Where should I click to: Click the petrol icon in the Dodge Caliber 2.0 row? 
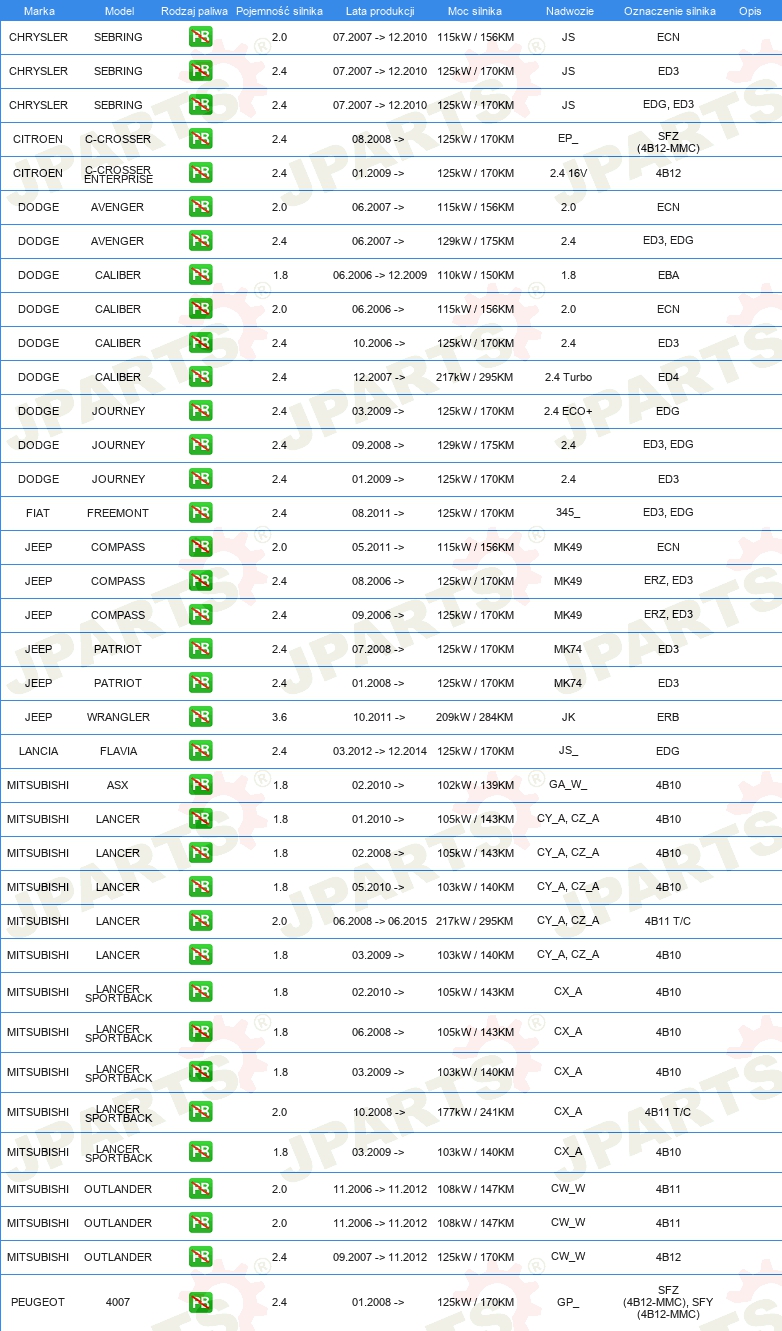coord(201,309)
